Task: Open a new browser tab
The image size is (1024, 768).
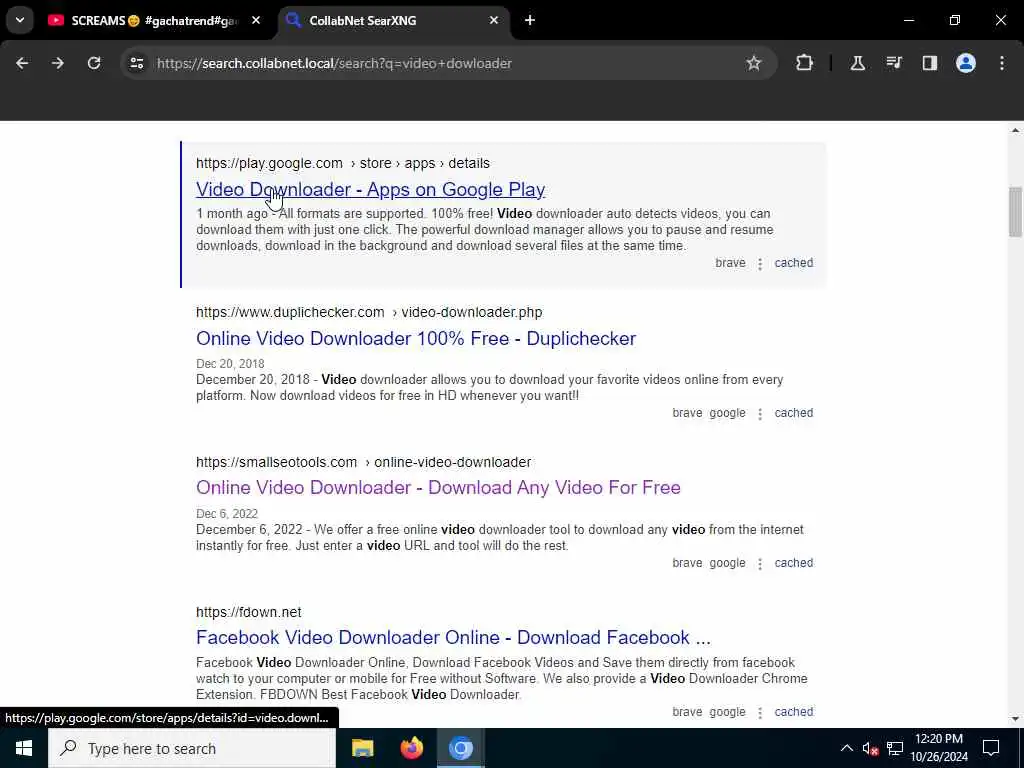Action: coord(530,21)
